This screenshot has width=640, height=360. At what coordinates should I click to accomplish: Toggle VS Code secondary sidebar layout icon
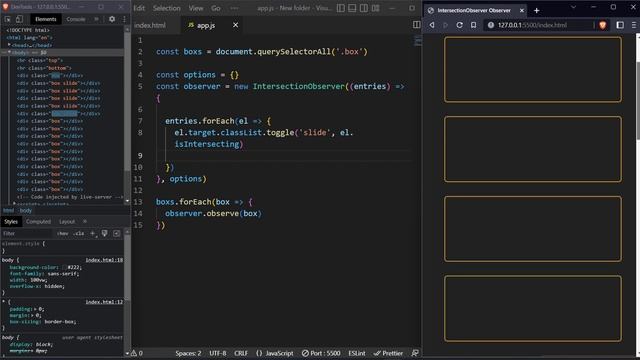click(364, 8)
